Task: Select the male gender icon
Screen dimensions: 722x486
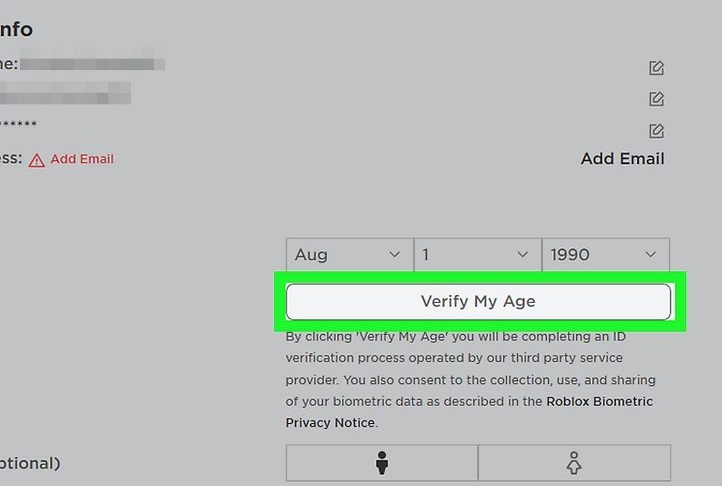Action: click(x=381, y=463)
